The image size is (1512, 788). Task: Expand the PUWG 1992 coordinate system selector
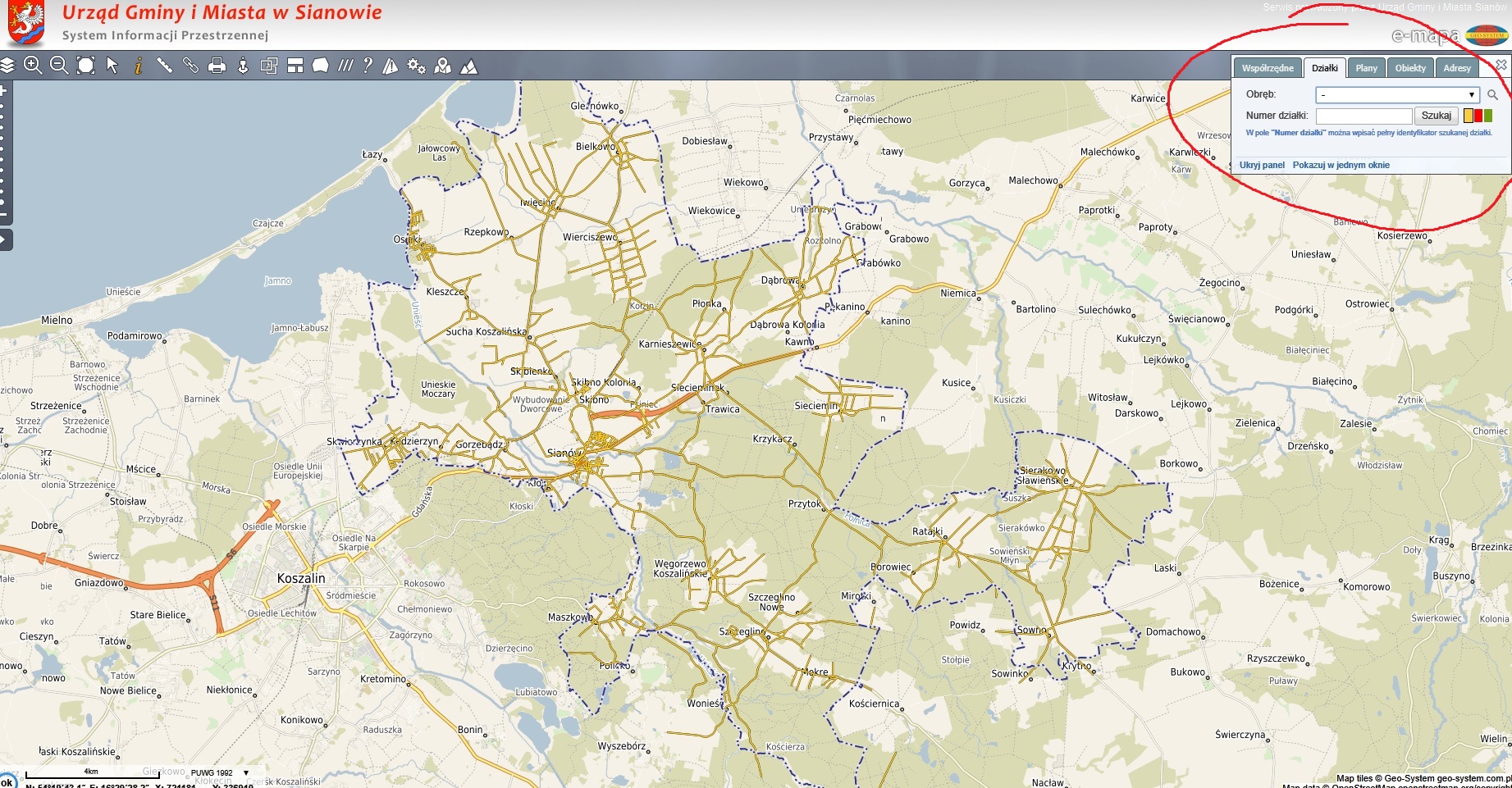pos(245,772)
